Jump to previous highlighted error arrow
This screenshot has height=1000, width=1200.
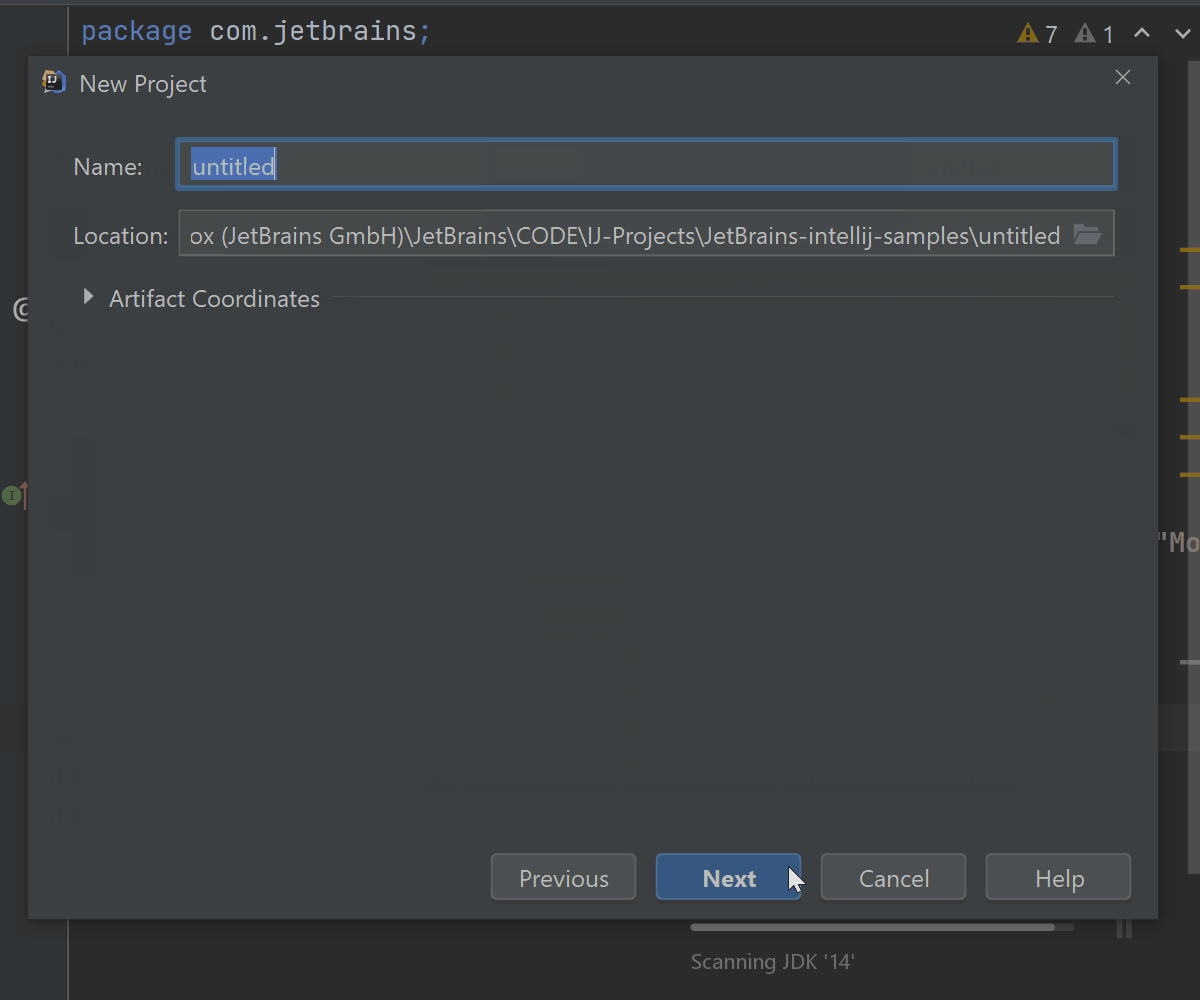point(1142,33)
